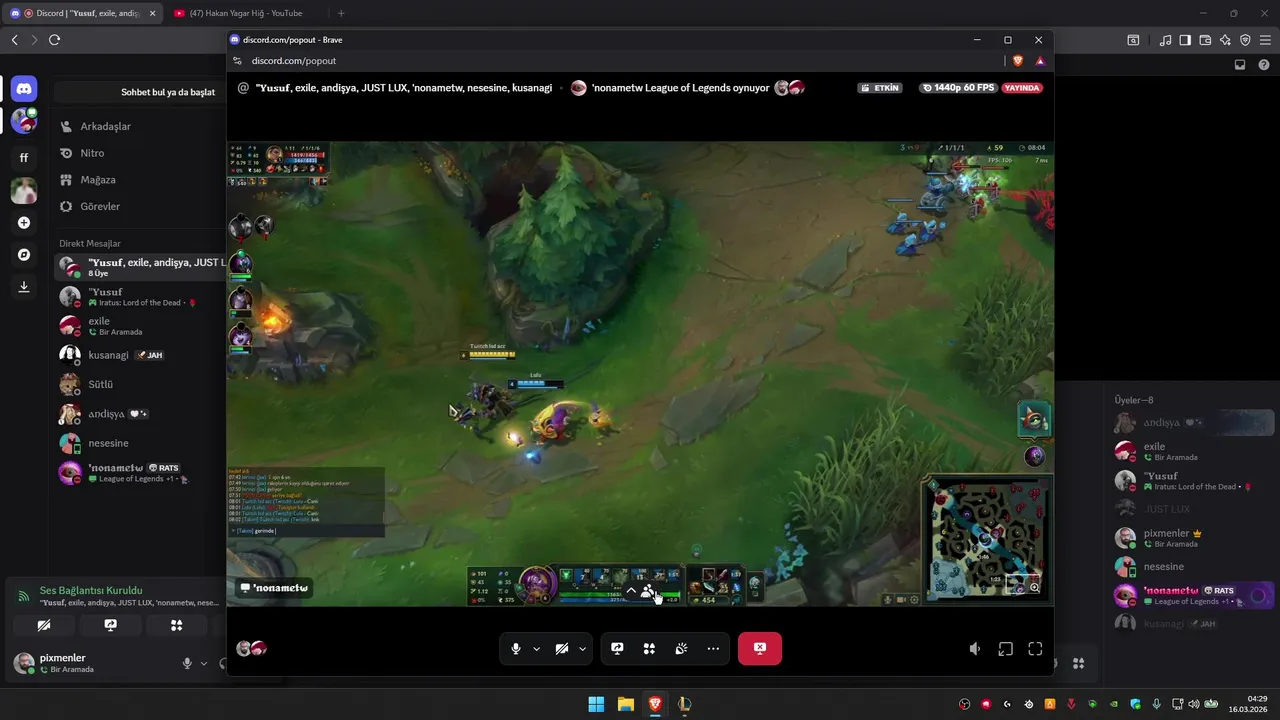
Task: Open more options three dots in popout
Action: (x=713, y=649)
